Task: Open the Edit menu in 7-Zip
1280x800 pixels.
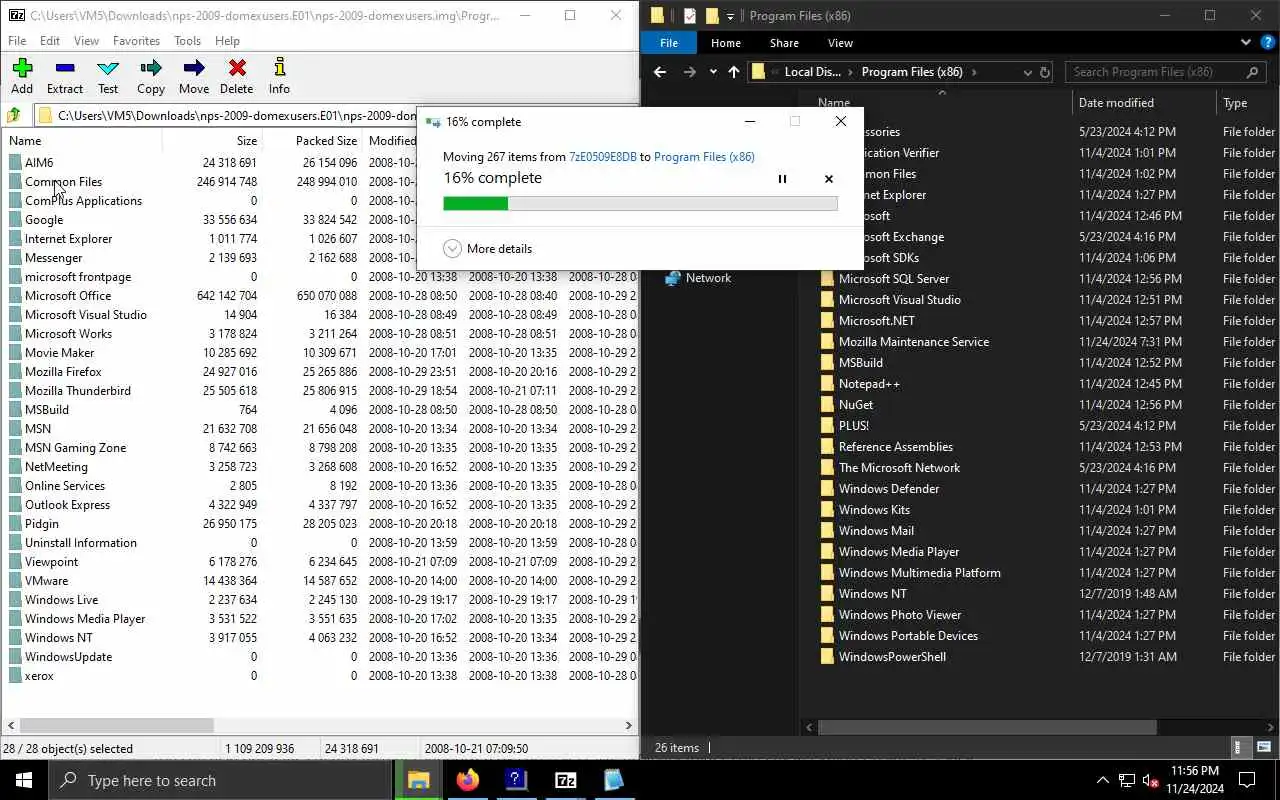Action: click(50, 41)
